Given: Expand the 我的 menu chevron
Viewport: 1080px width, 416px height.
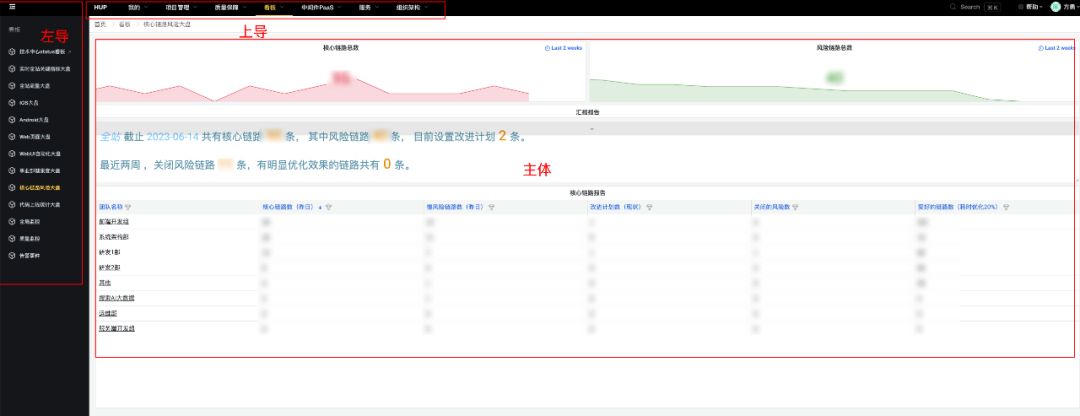Looking at the screenshot, I should click(147, 7).
